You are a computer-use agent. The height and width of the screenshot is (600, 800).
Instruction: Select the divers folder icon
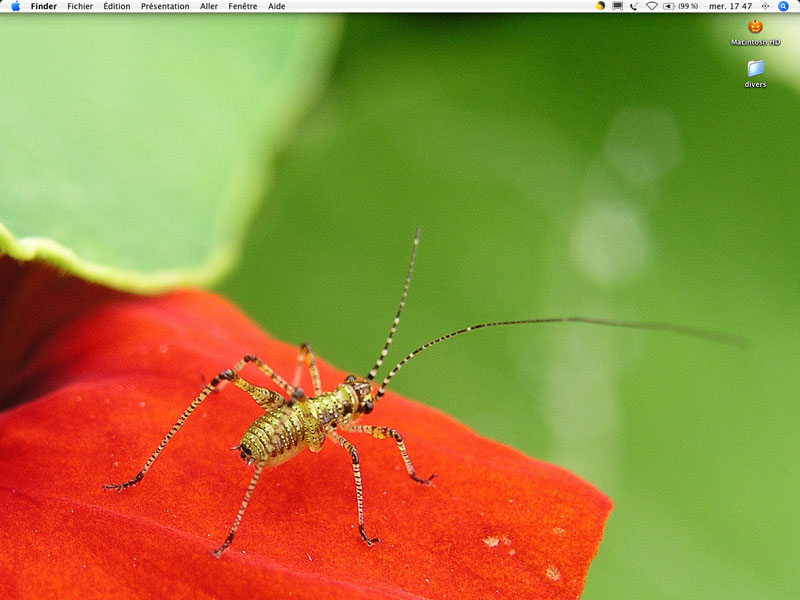tap(755, 68)
